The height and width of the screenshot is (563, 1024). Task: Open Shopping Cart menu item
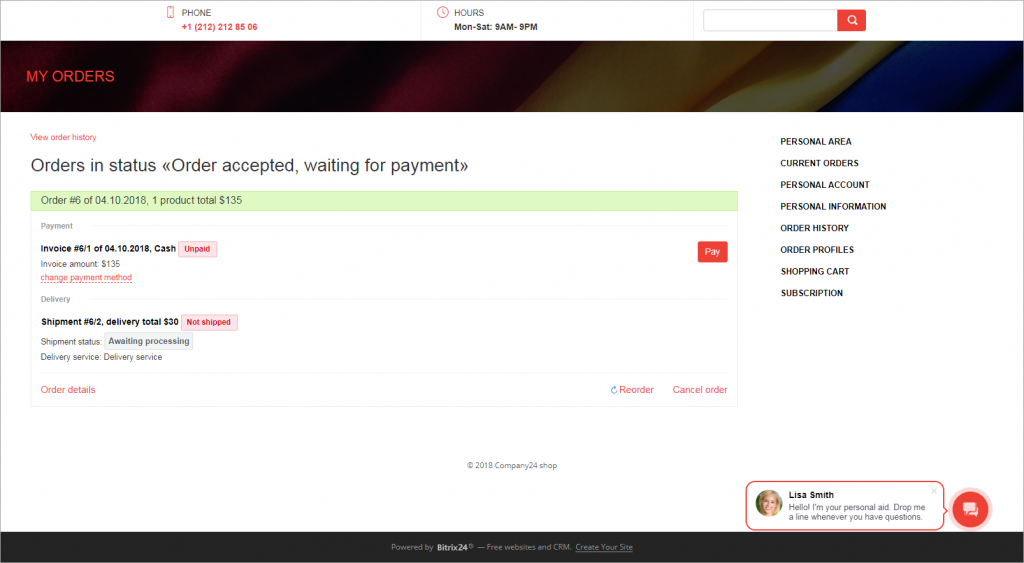tap(815, 272)
